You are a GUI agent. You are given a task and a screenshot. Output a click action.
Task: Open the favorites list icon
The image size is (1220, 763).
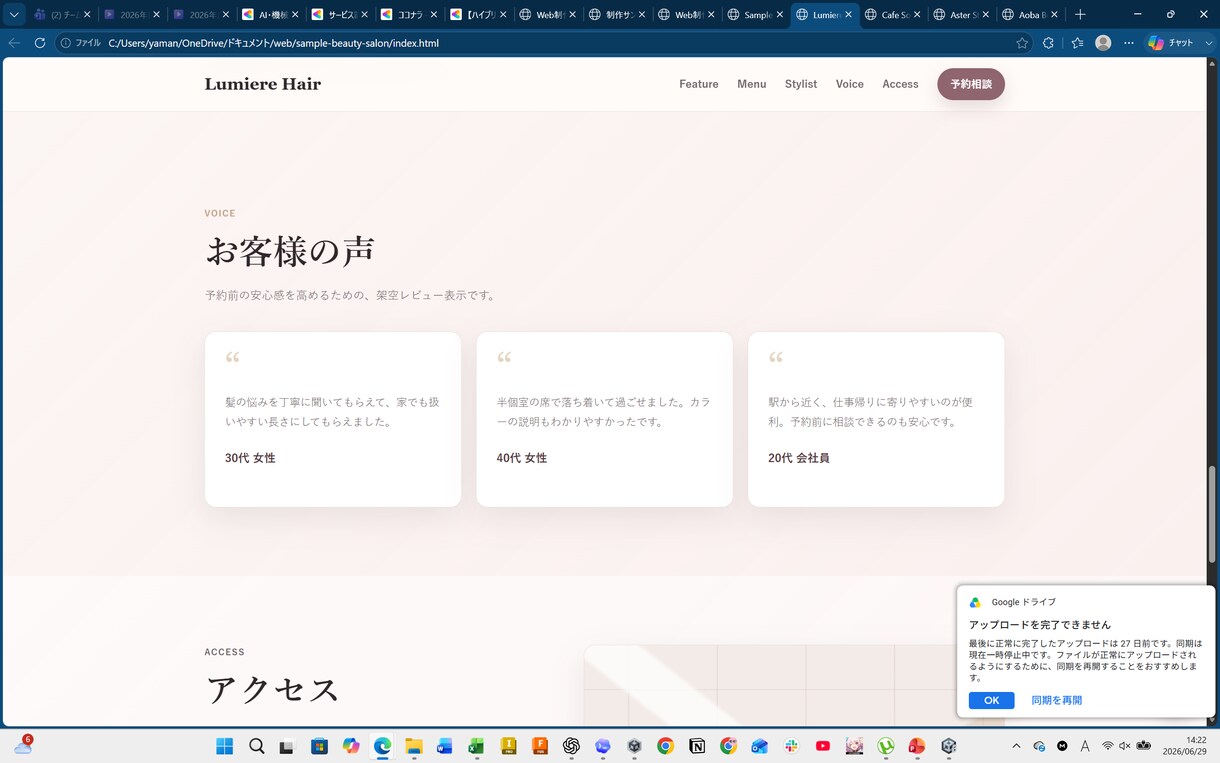[x=1077, y=43]
